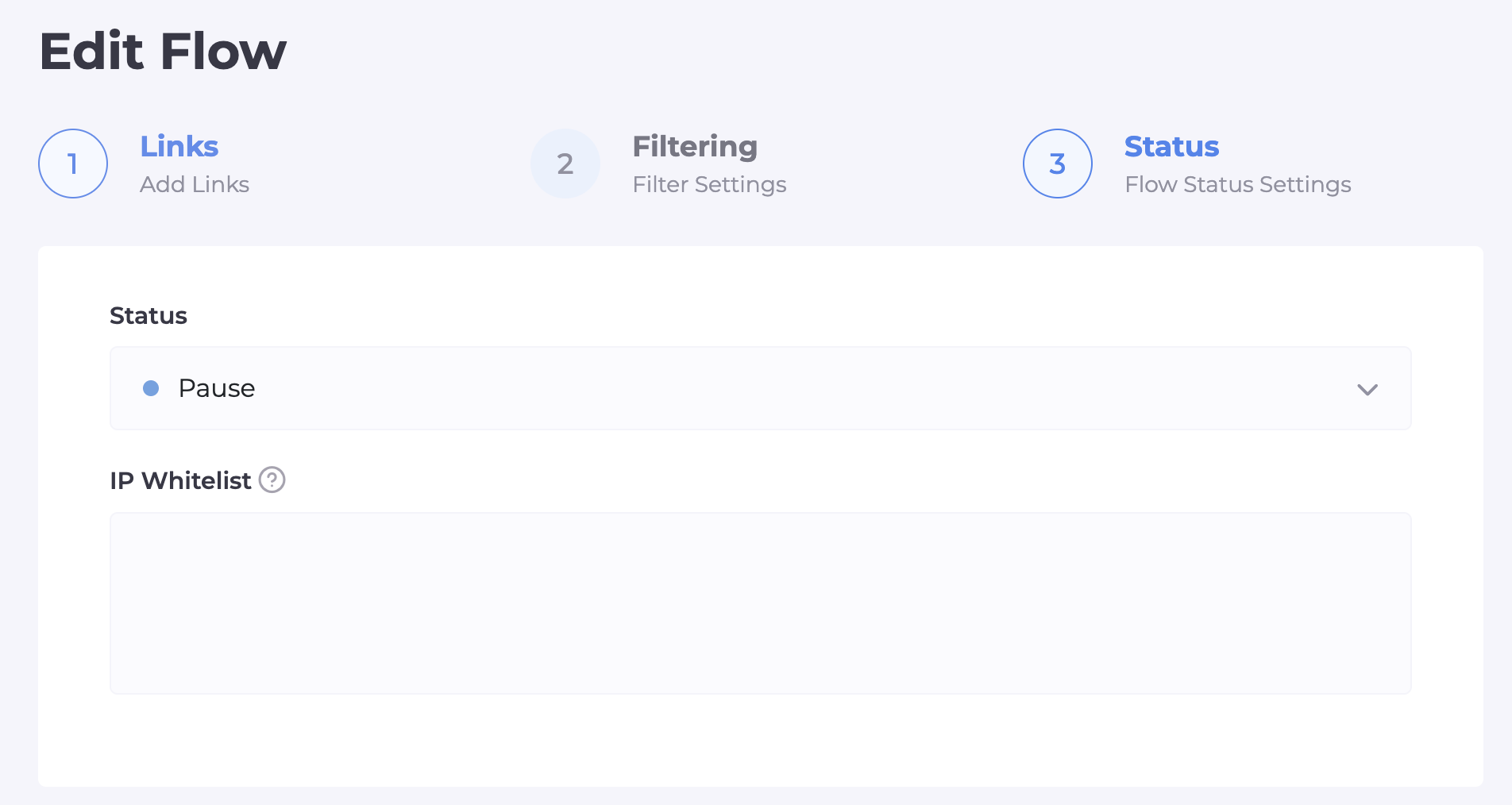The image size is (1512, 805).
Task: Click the IP Whitelist label
Action: [180, 480]
